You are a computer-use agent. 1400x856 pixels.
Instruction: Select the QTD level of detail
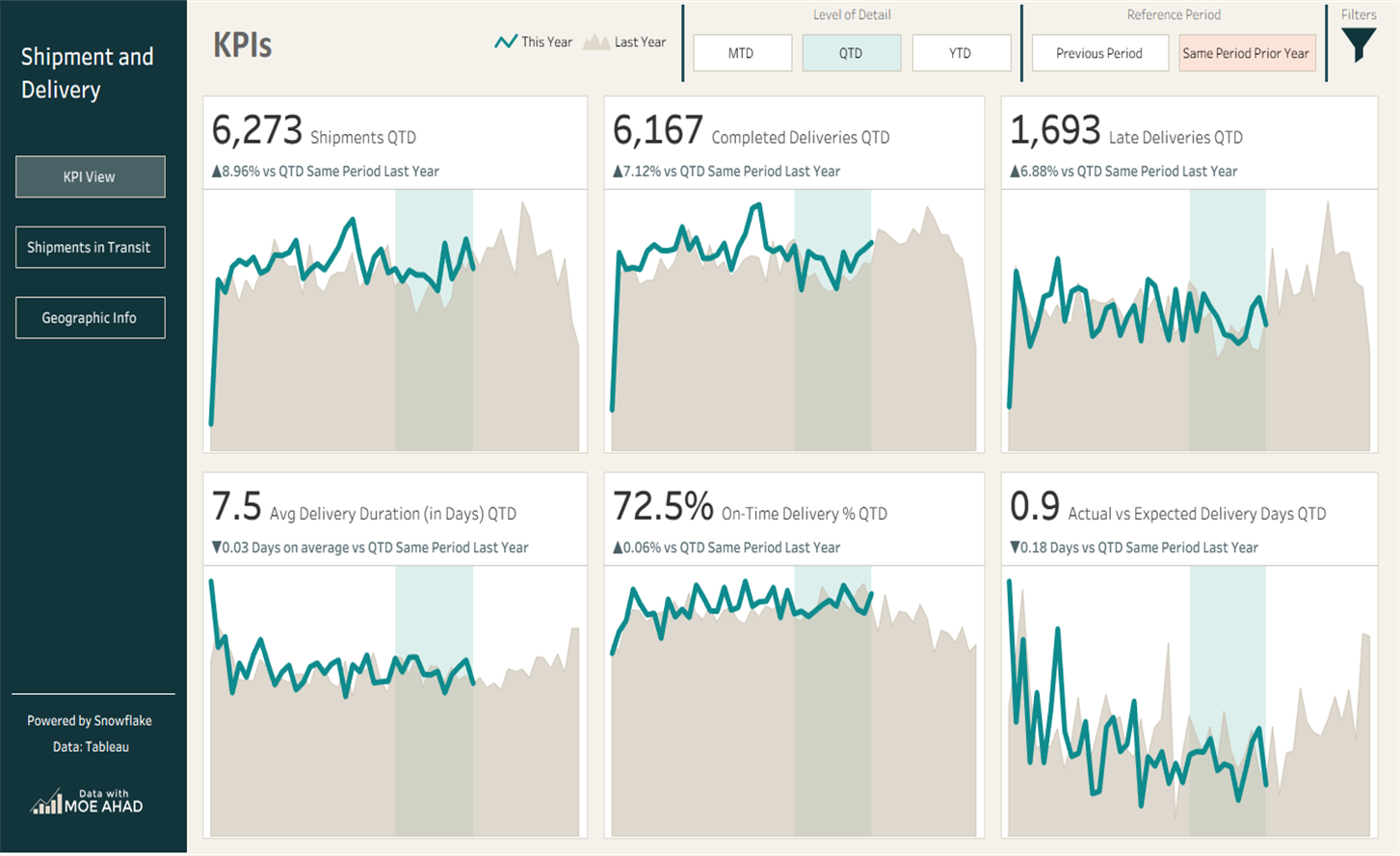(851, 53)
